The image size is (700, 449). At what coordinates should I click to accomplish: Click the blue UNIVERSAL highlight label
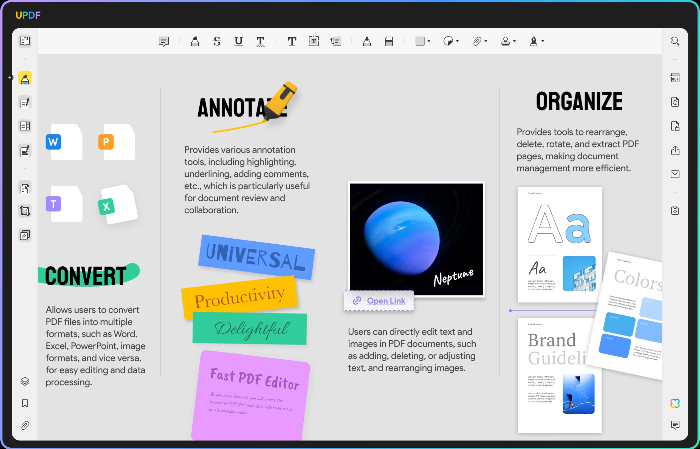pyautogui.click(x=257, y=258)
